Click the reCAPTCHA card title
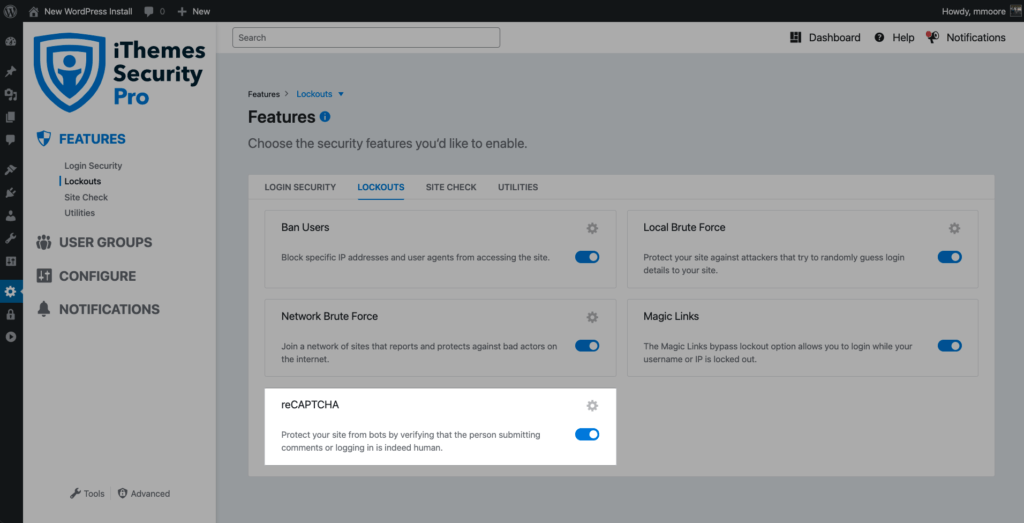 click(310, 405)
